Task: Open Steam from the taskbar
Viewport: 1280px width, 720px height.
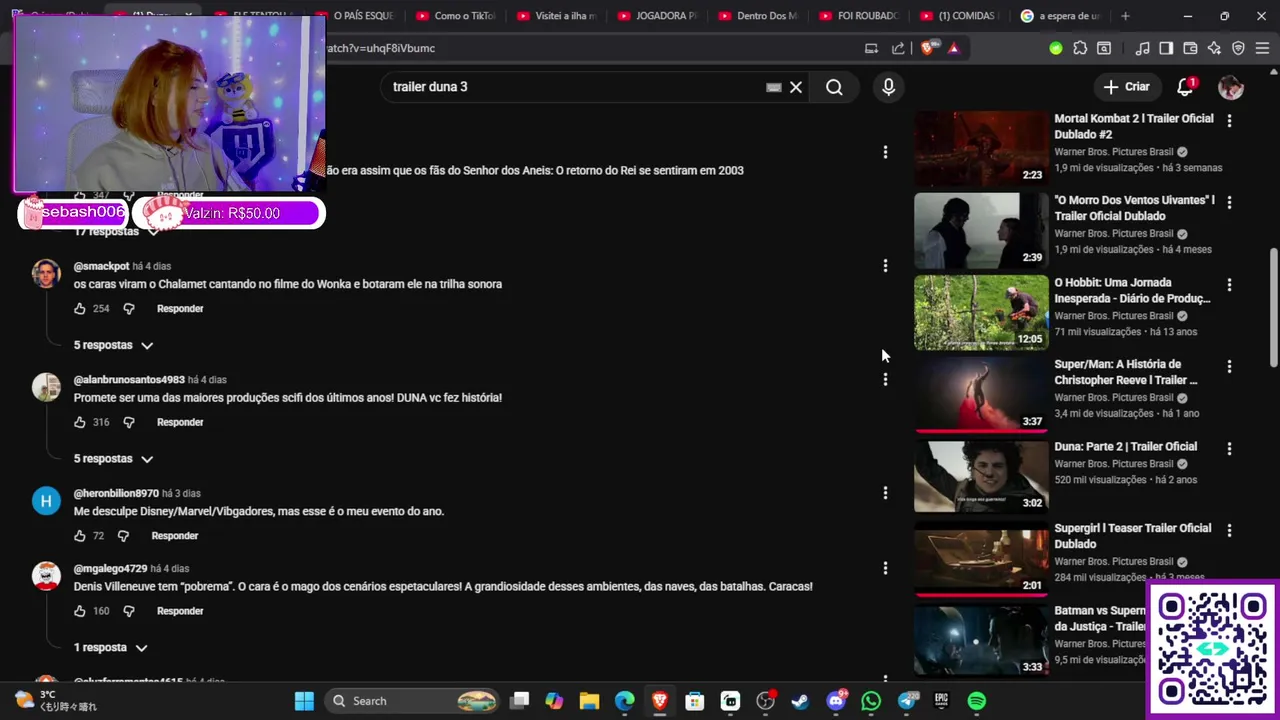Action: coord(800,701)
